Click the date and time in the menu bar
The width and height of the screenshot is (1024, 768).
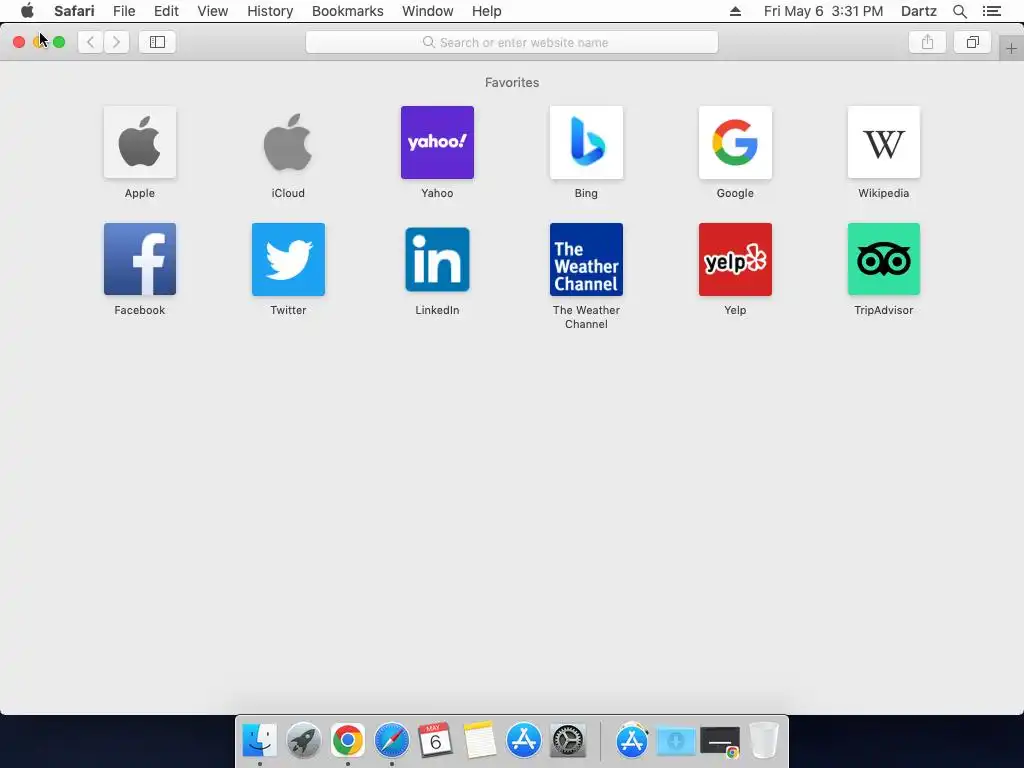pos(824,11)
